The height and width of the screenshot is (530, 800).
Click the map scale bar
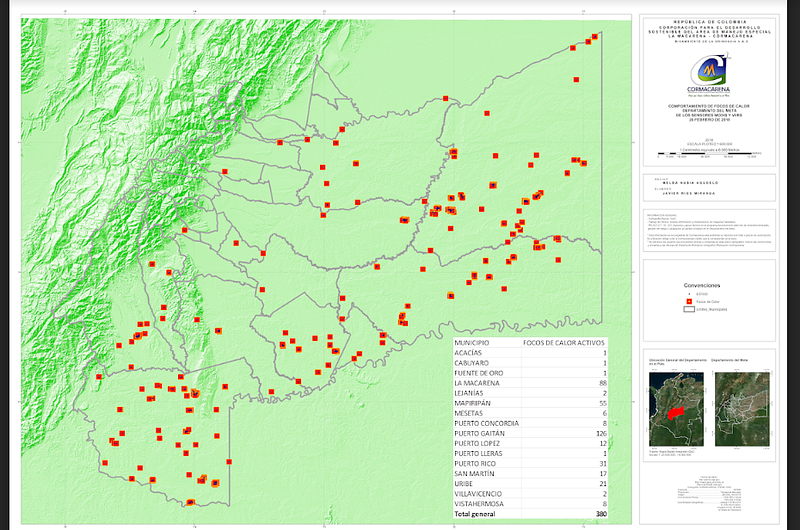pyautogui.click(x=709, y=153)
